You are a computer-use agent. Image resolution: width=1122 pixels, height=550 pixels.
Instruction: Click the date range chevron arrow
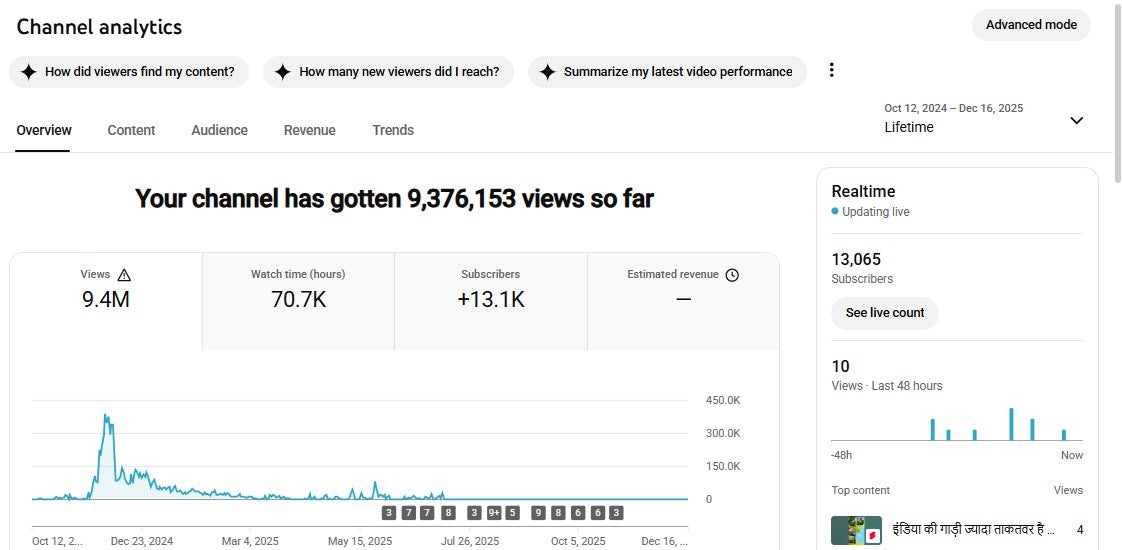1076,120
